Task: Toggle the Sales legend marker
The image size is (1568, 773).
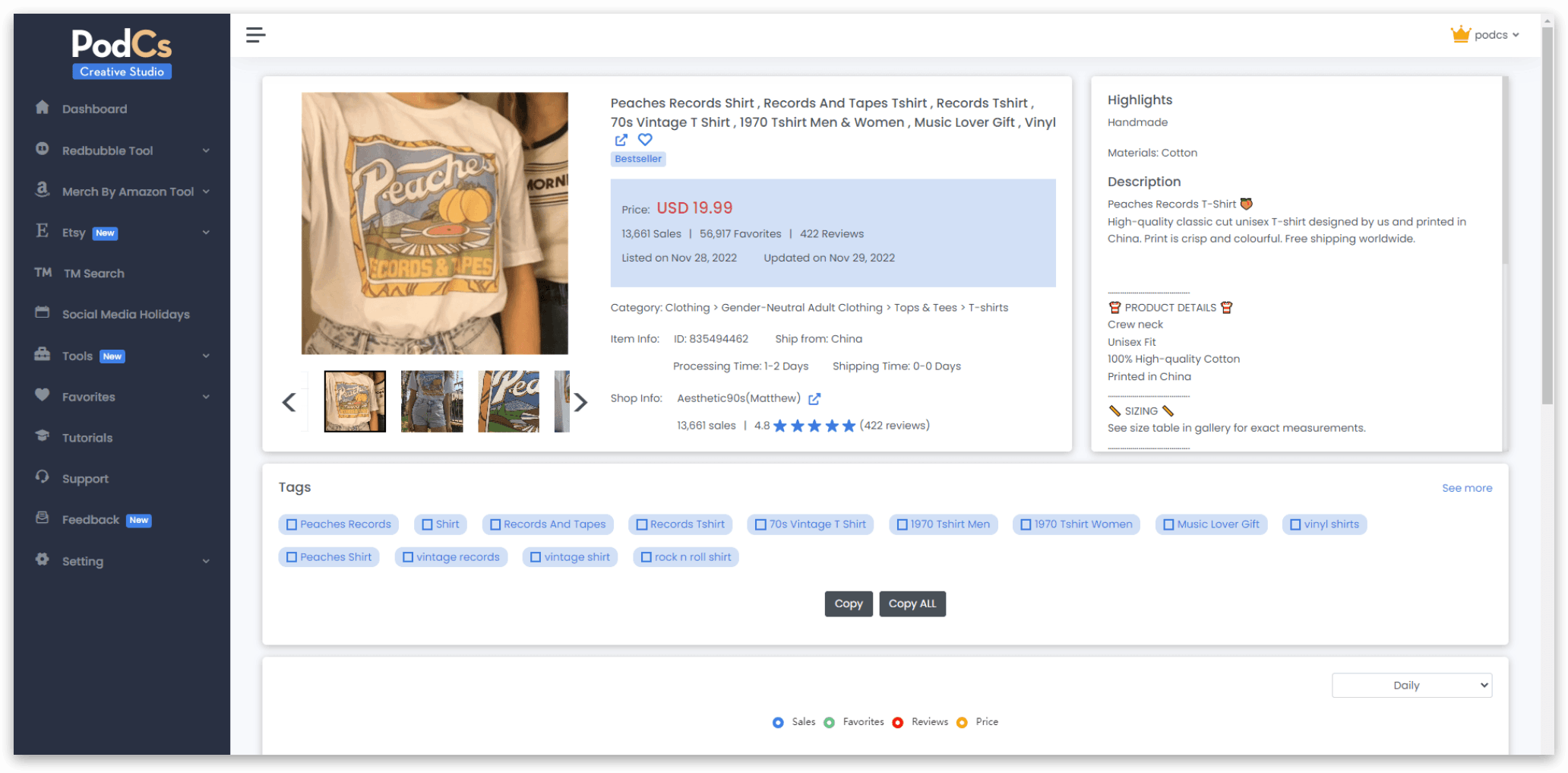Action: pos(778,722)
